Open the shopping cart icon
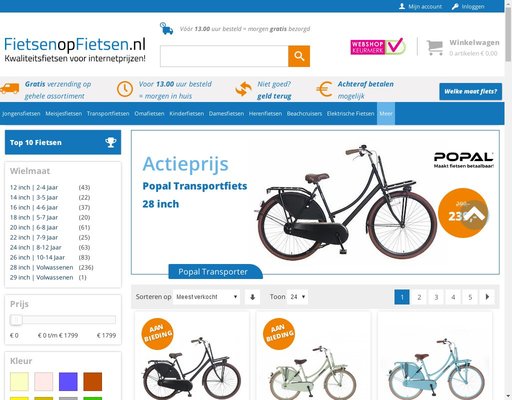The height and width of the screenshot is (400, 512). (x=435, y=47)
